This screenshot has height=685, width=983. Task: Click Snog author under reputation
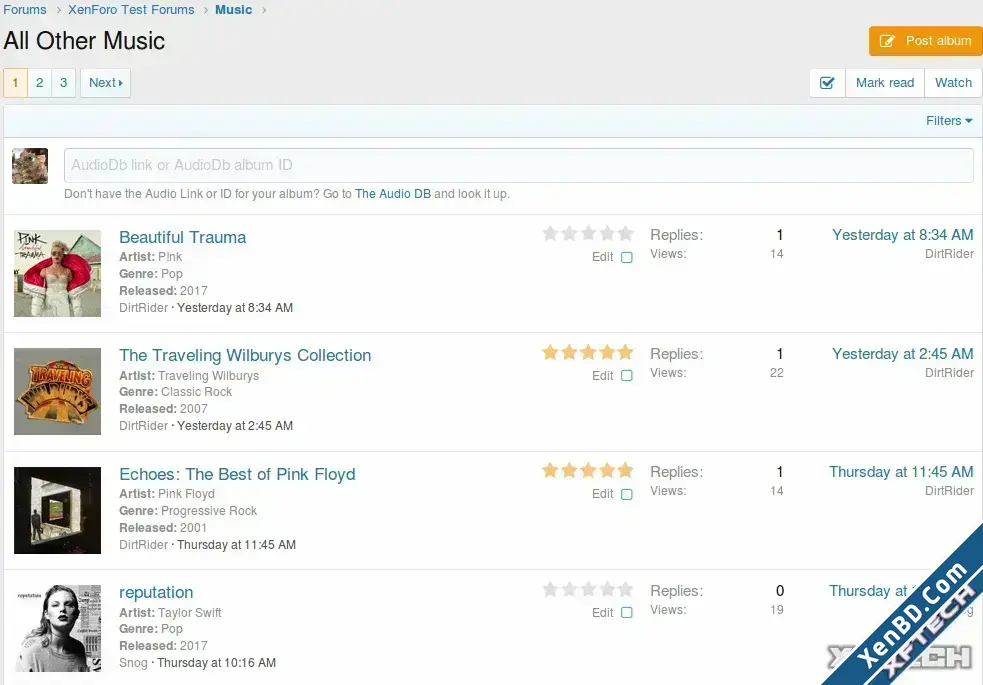[x=133, y=662]
